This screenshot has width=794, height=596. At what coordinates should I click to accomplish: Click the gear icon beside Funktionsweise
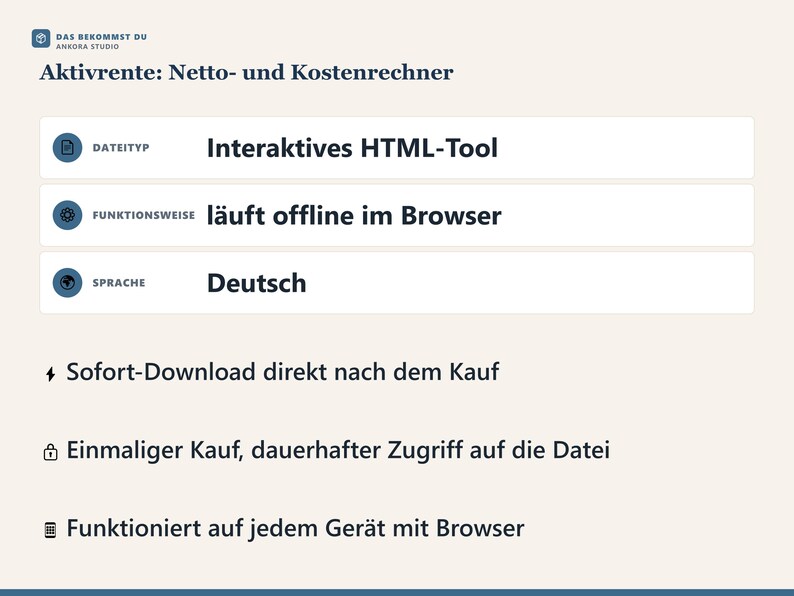[67, 215]
